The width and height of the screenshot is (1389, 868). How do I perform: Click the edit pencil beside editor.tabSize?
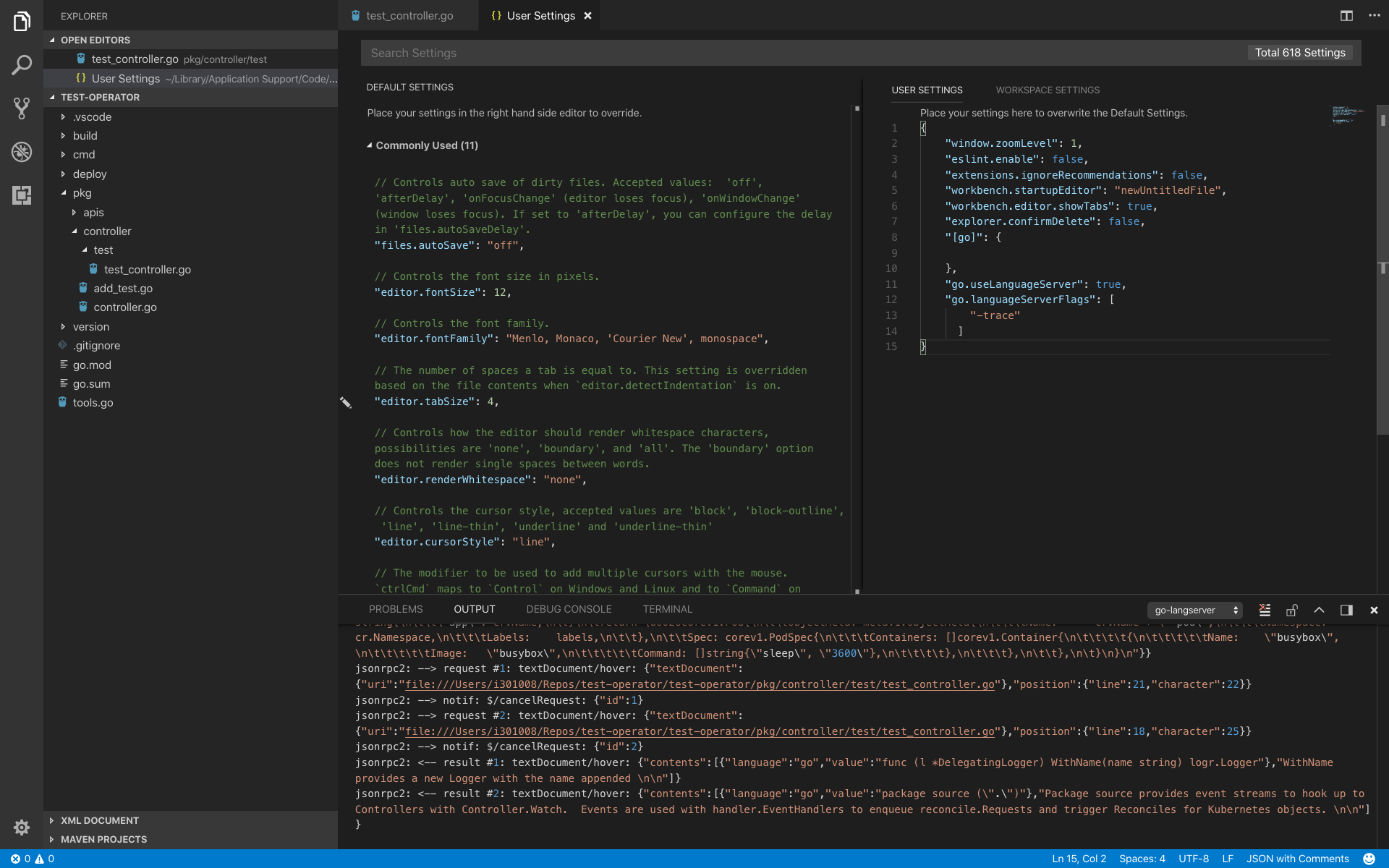click(346, 402)
